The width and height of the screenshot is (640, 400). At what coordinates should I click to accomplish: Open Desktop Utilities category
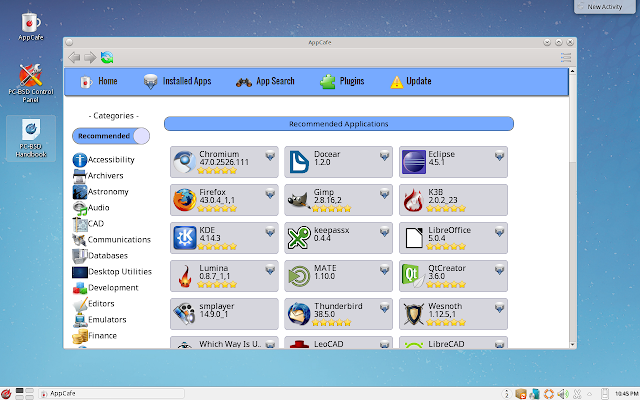tap(112, 271)
